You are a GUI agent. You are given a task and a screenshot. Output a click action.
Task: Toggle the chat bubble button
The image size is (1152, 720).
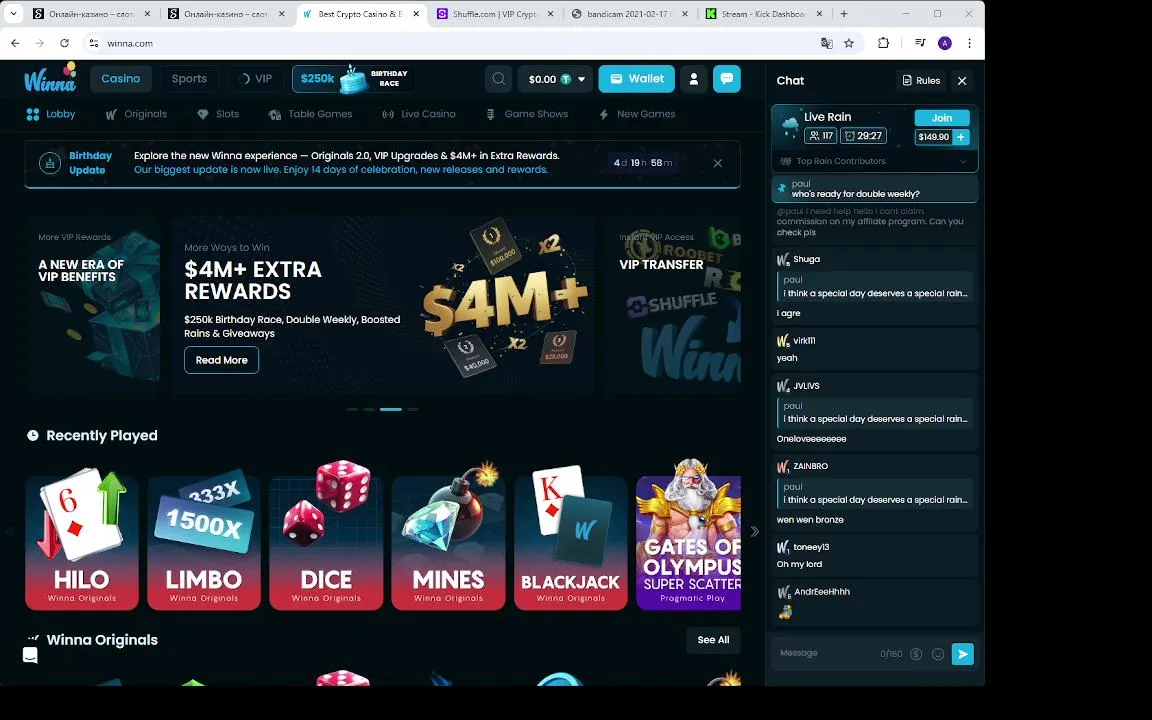[727, 79]
